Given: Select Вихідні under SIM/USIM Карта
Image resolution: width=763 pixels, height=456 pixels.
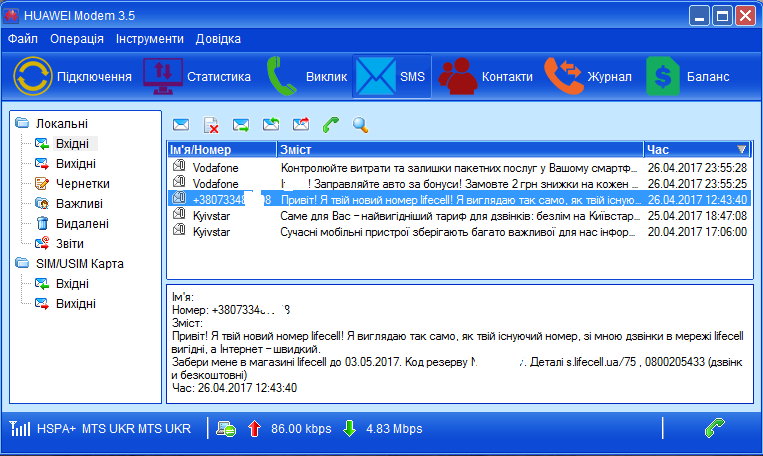Looking at the screenshot, I should pos(76,303).
